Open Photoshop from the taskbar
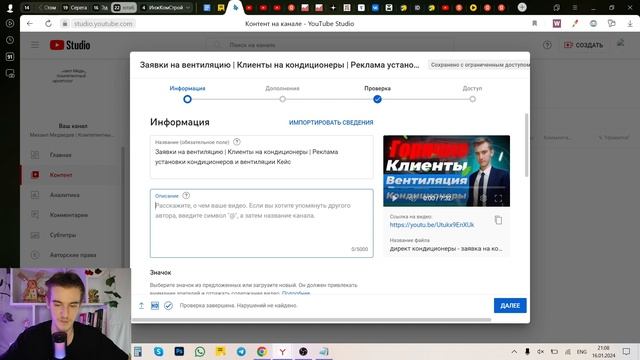Image resolution: width=640 pixels, height=360 pixels. (x=179, y=351)
